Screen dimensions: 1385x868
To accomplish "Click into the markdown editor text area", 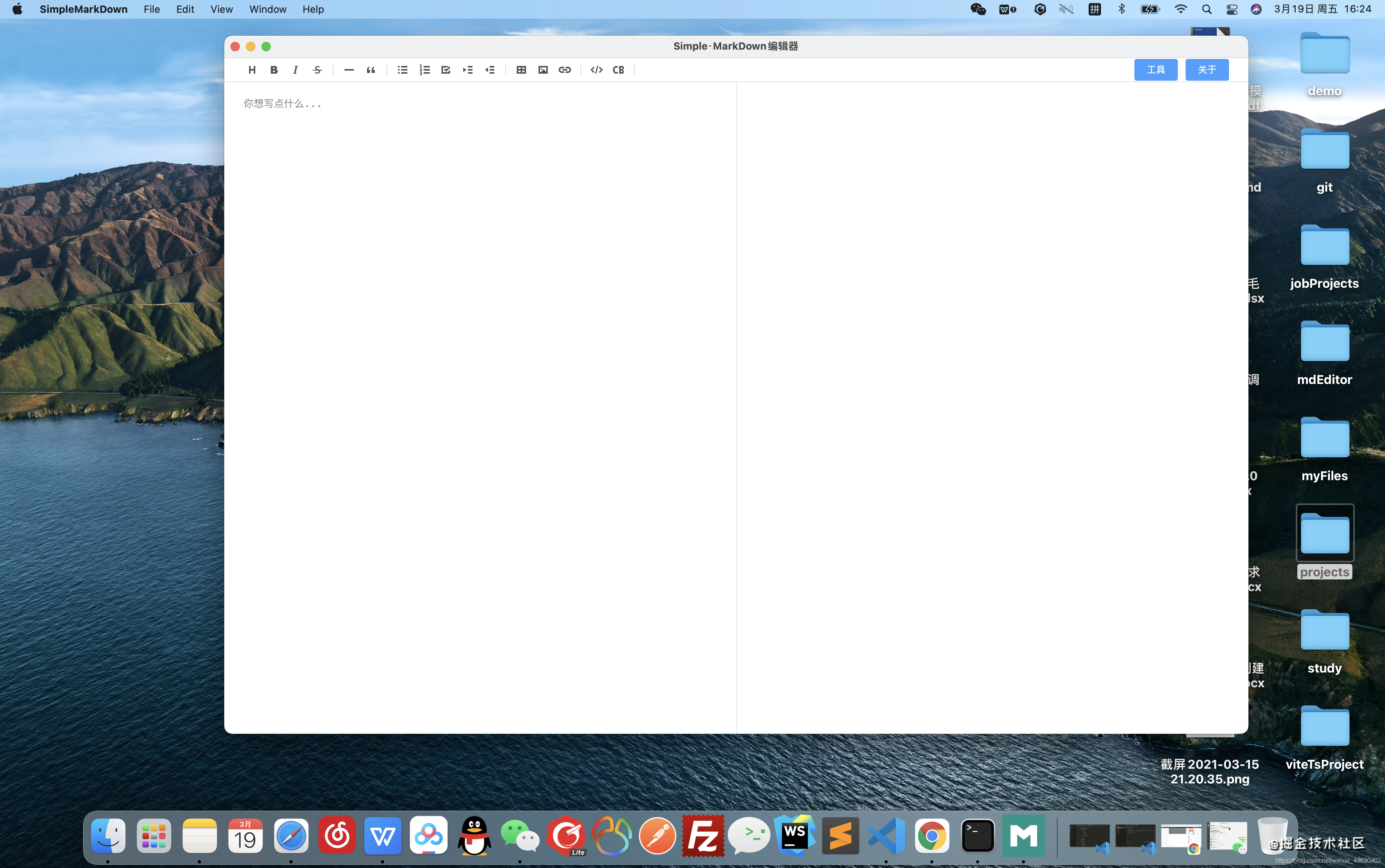I will click(480, 344).
